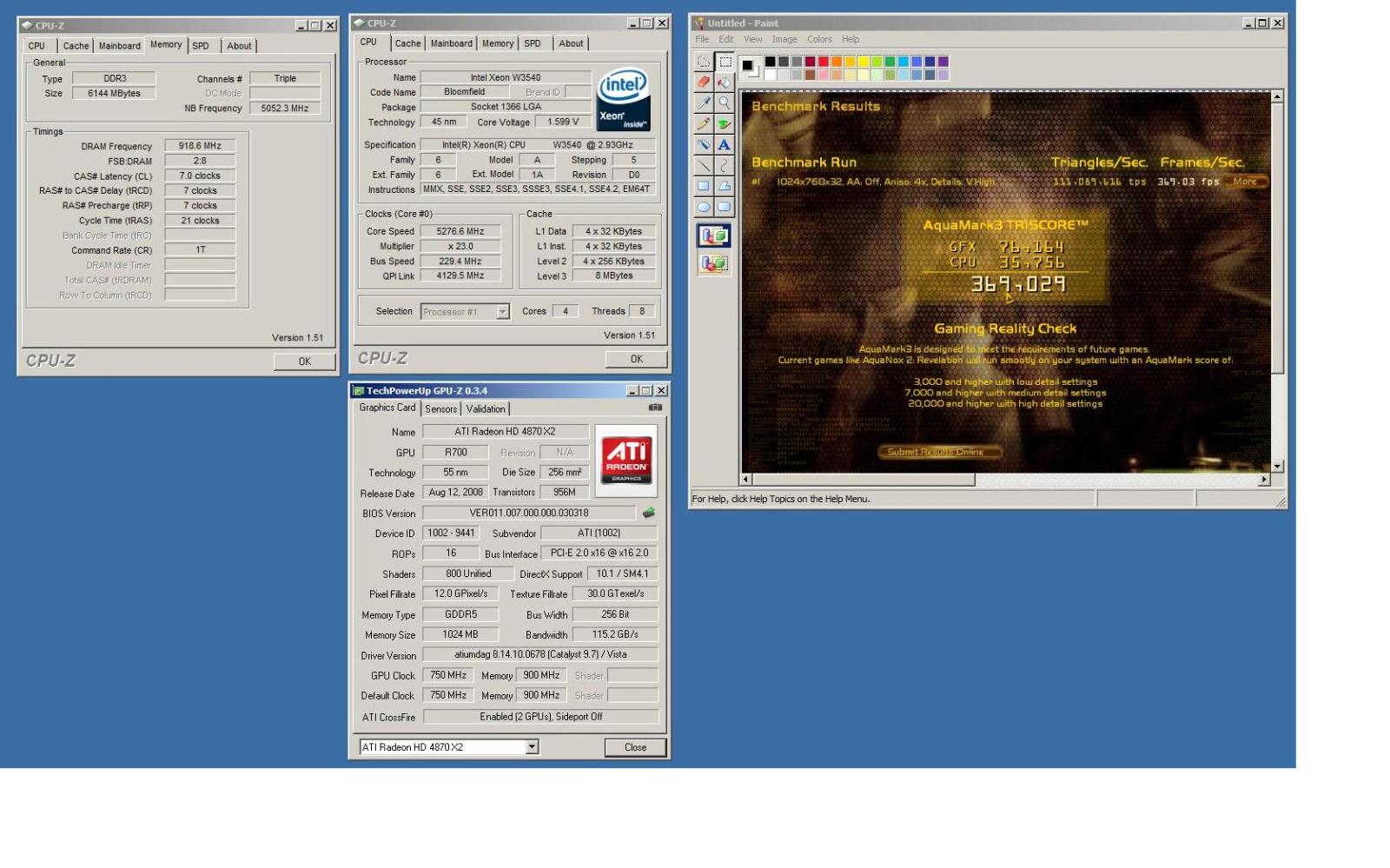Select the rectangular Select tool in Paint
1390x868 pixels.
pyautogui.click(x=725, y=62)
